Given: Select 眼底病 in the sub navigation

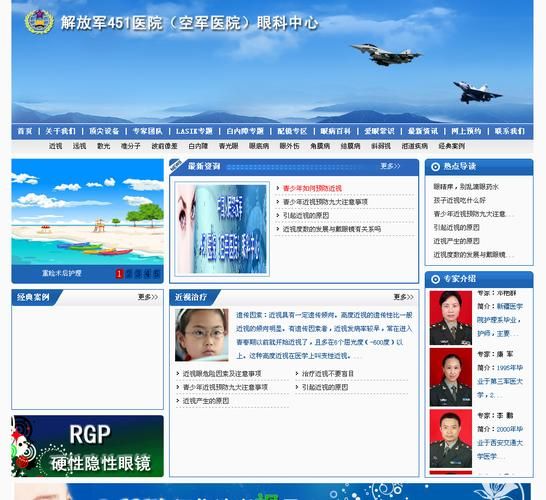Looking at the screenshot, I should pos(259,146).
